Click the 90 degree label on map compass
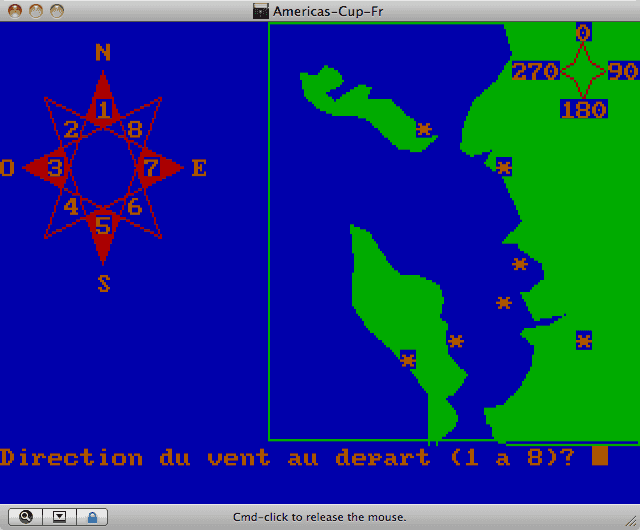The image size is (640, 530). (623, 71)
